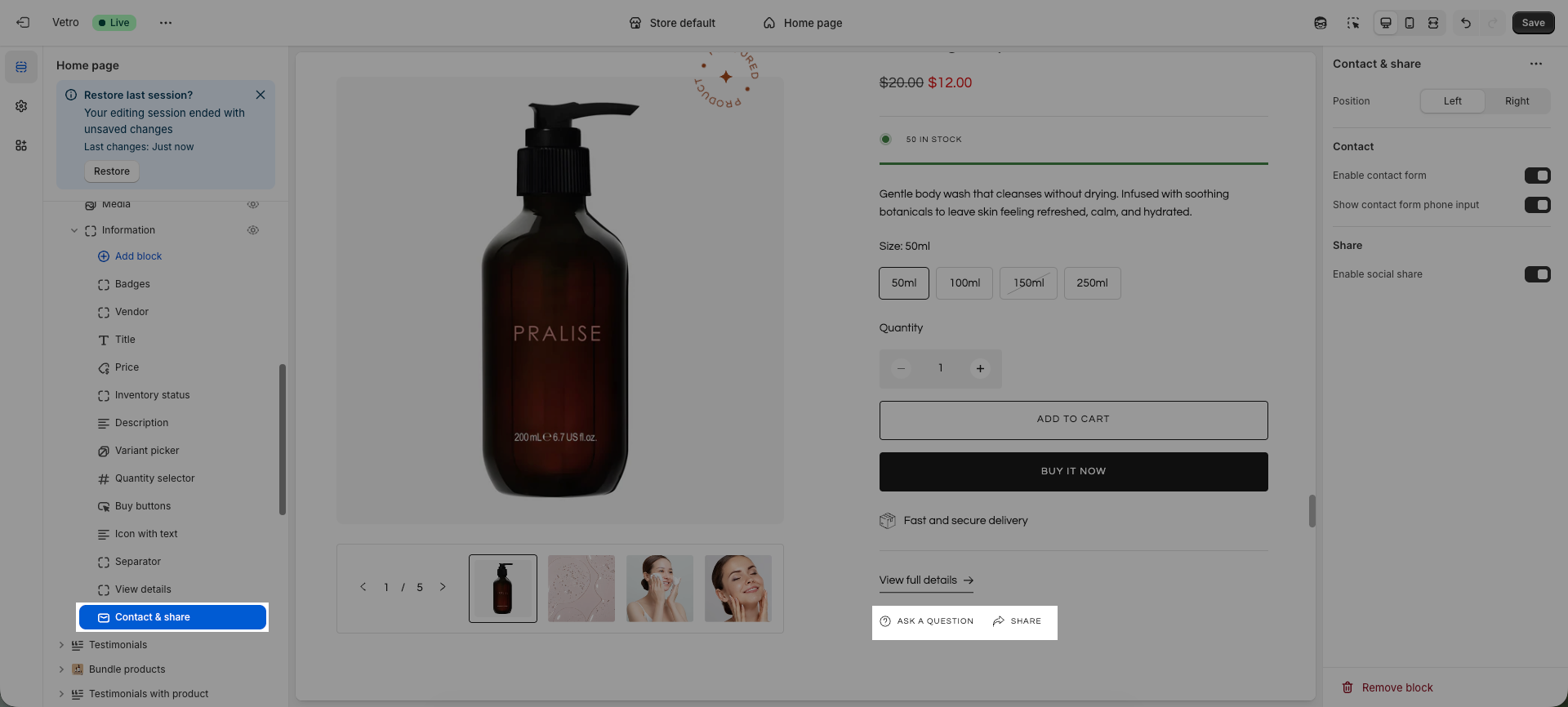Image resolution: width=1568 pixels, height=707 pixels.
Task: Open theme settings gear in sidebar
Action: (x=21, y=106)
